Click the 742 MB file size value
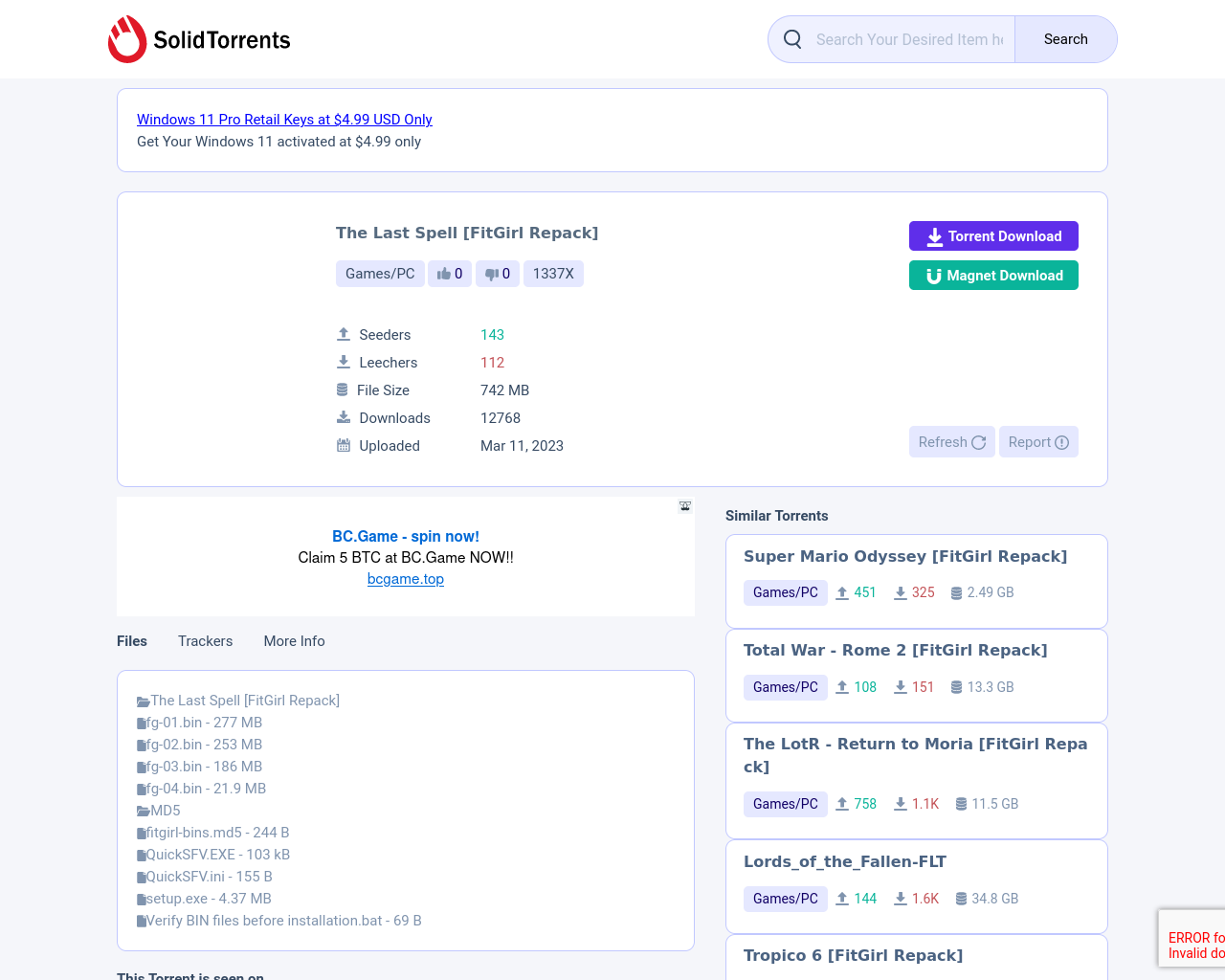 505,390
